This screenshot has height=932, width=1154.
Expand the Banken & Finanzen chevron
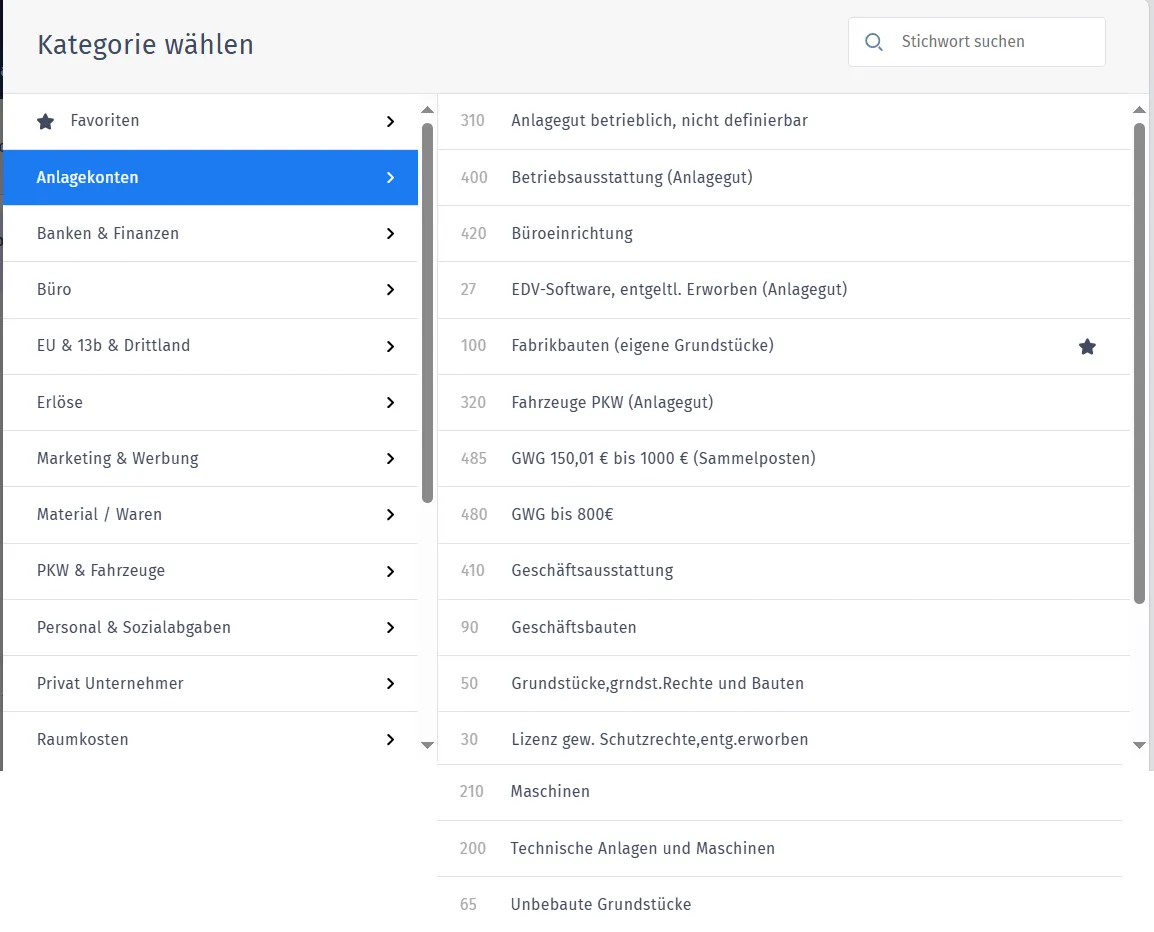(x=390, y=234)
